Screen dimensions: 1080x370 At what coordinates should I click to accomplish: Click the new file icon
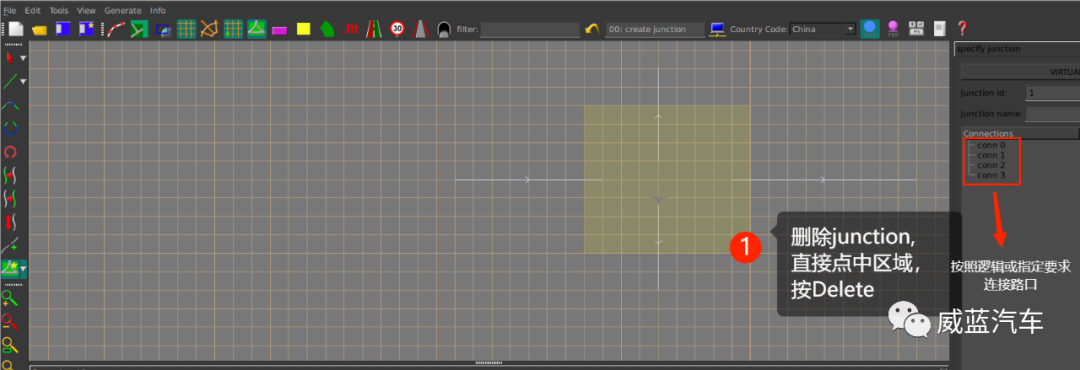[x=15, y=29]
